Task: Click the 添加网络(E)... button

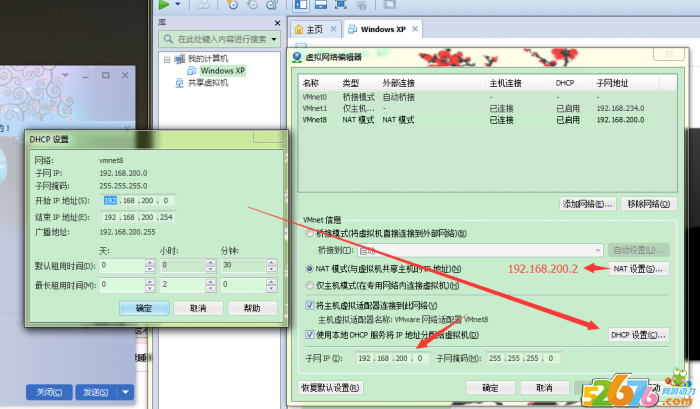Action: pyautogui.click(x=588, y=204)
